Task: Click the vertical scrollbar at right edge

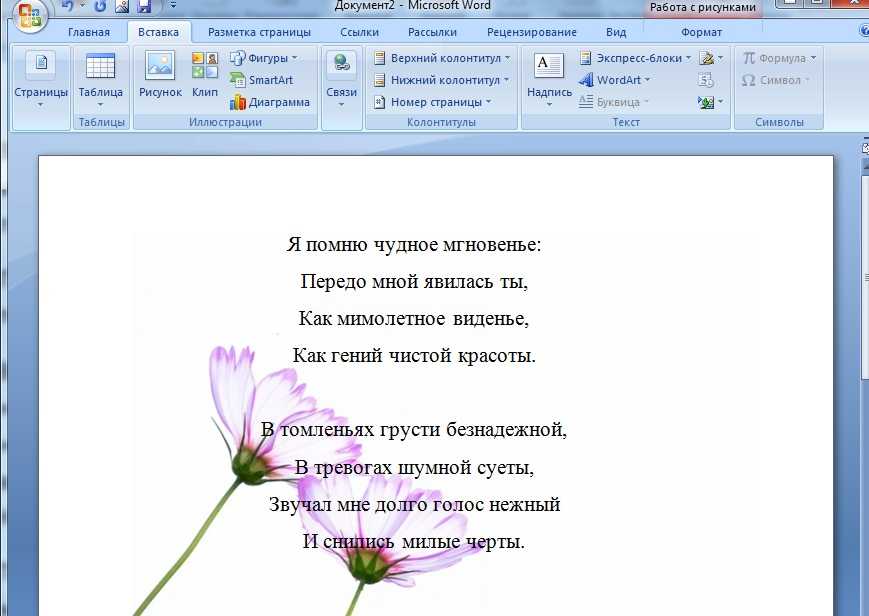Action: pos(865,277)
